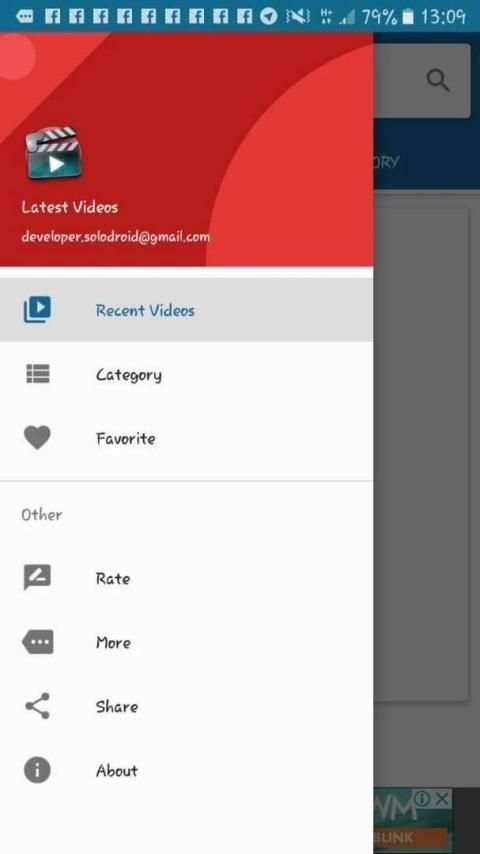Viewport: 480px width, 854px height.
Task: Tap the battery indicator in status bar
Action: coord(408,16)
